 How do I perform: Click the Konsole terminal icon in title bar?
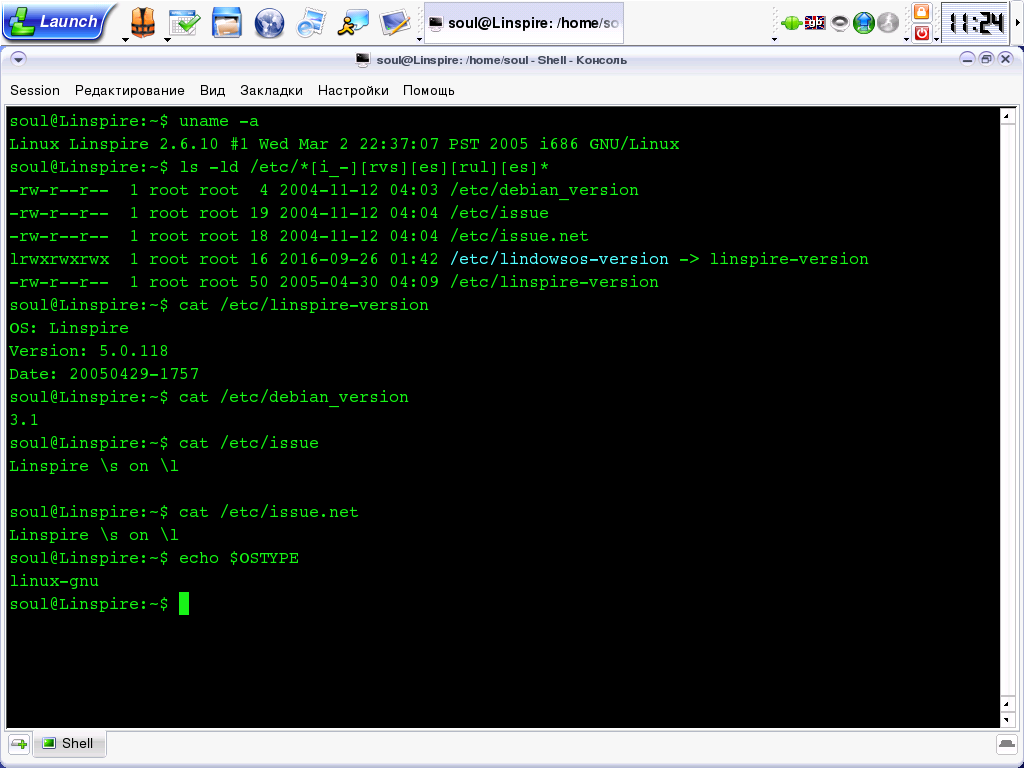click(362, 60)
